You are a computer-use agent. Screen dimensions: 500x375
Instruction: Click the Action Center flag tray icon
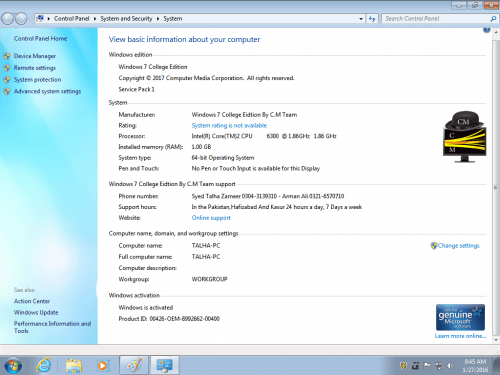427,366
